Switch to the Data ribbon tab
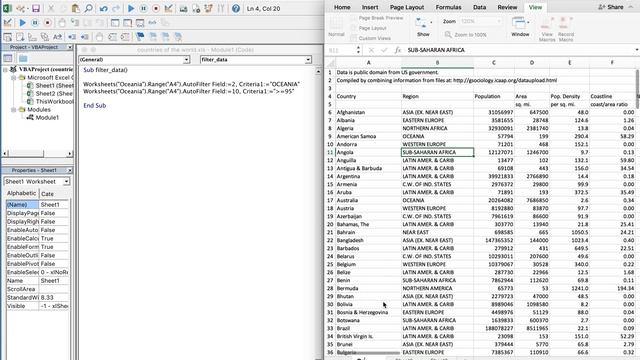 click(479, 7)
